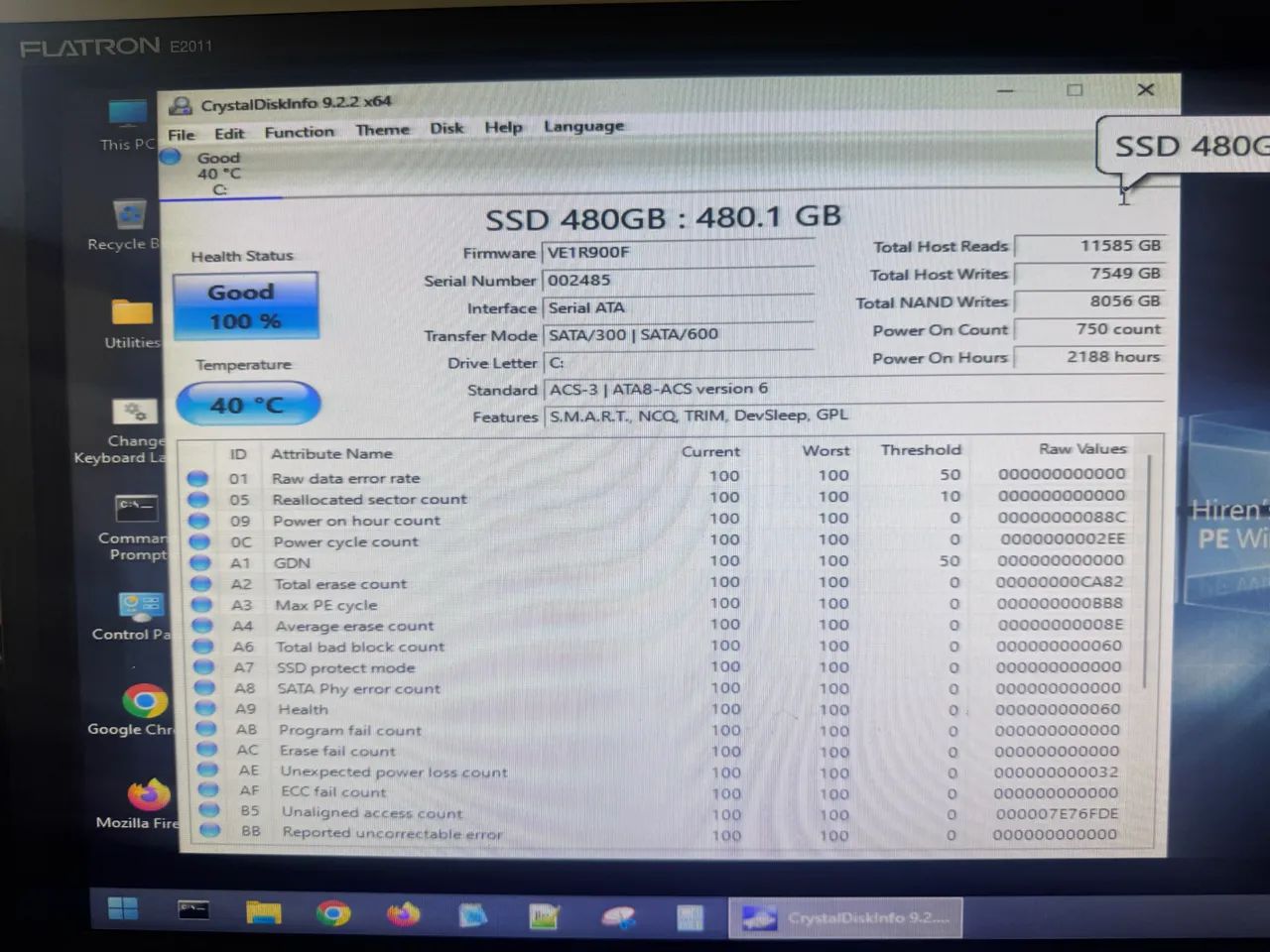
Task: Click status icon for Reported uncorrectable error
Action: (x=209, y=832)
